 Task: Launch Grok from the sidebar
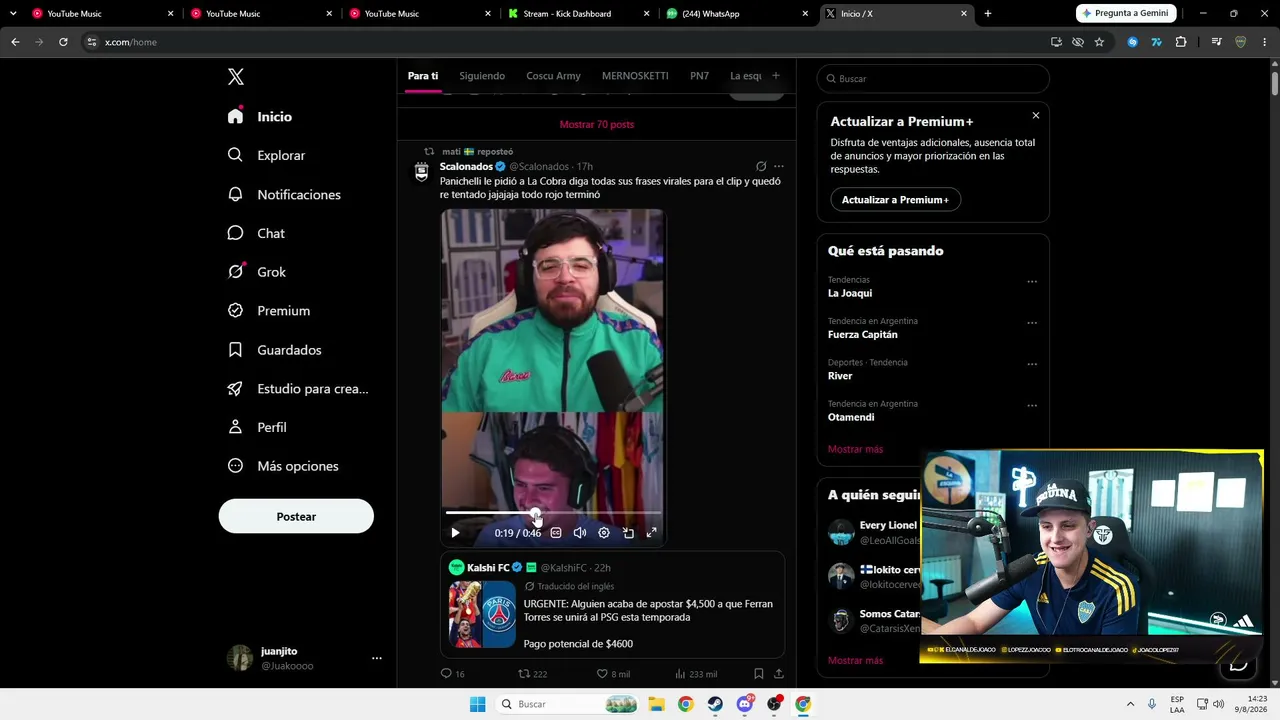coord(256,272)
